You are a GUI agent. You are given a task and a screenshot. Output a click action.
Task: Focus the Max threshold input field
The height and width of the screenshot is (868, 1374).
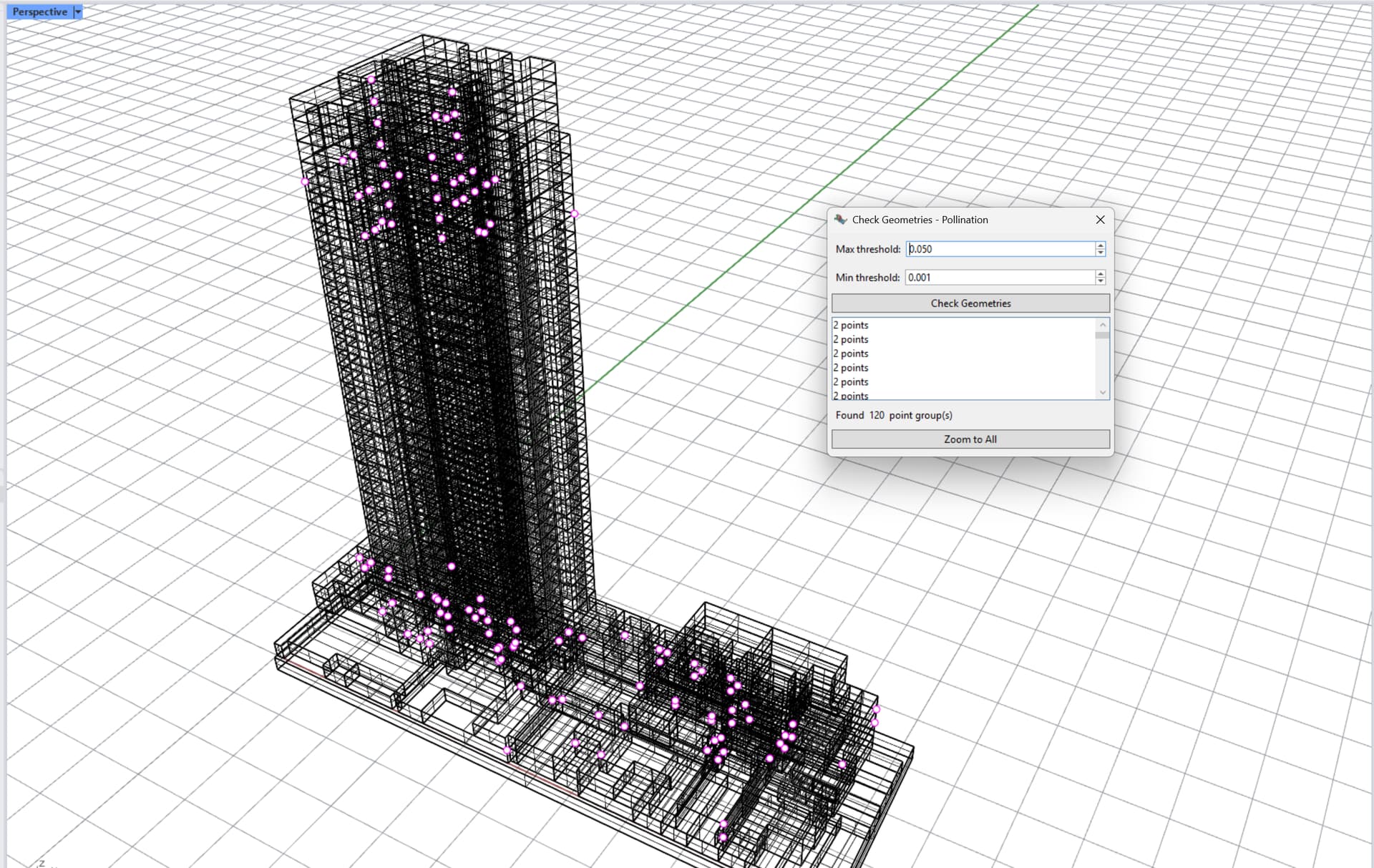point(1000,249)
